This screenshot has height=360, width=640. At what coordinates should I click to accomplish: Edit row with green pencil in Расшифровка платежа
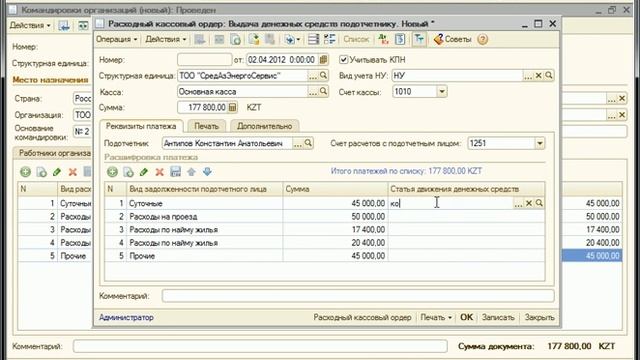click(144, 172)
